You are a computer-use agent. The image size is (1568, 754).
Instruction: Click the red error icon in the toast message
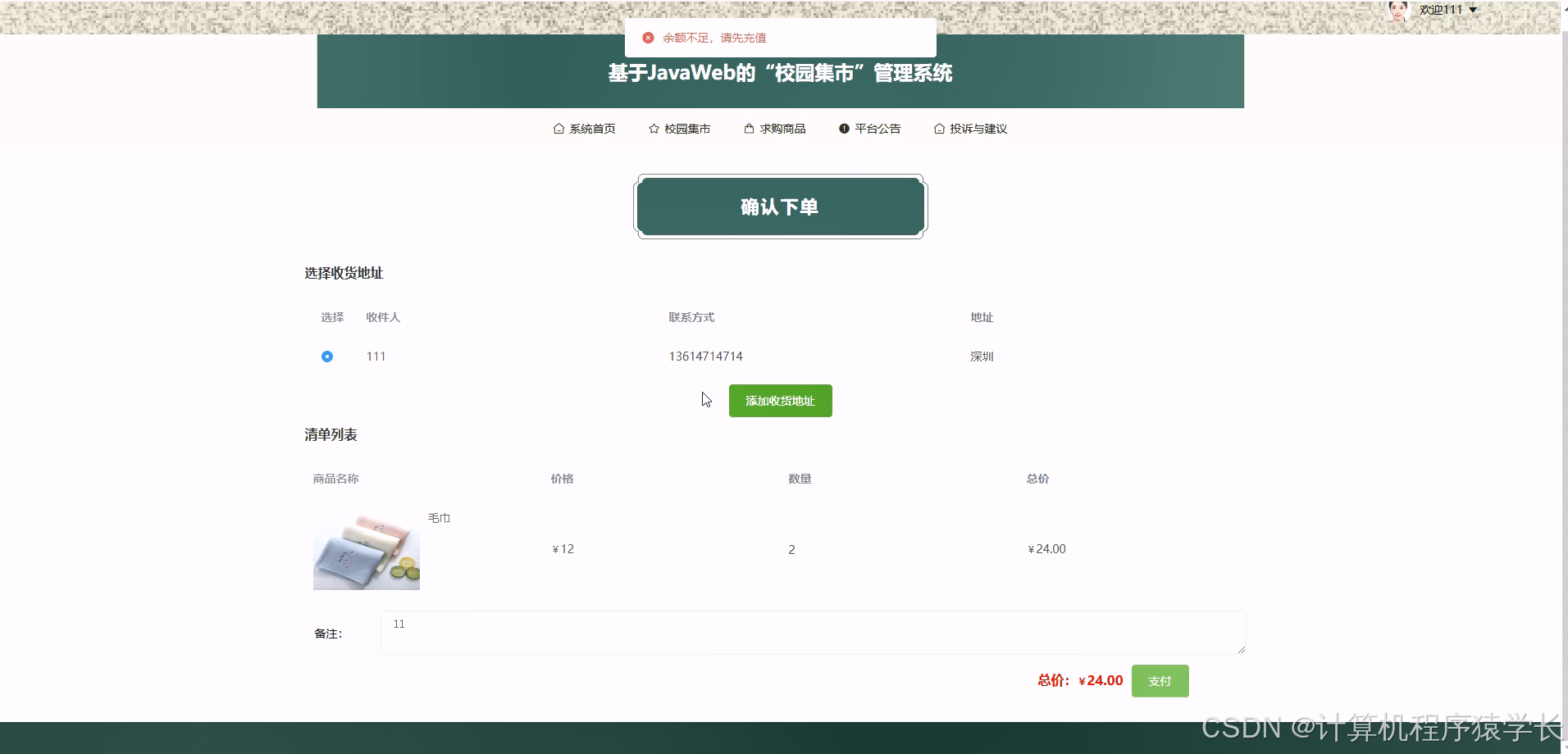pos(648,37)
